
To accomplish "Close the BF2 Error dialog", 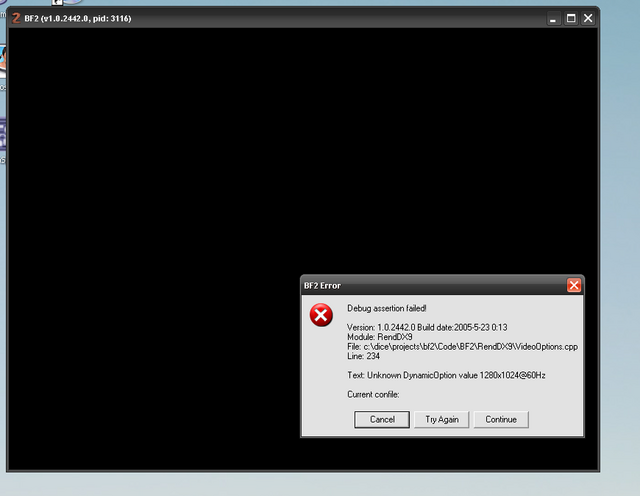I will coord(574,285).
